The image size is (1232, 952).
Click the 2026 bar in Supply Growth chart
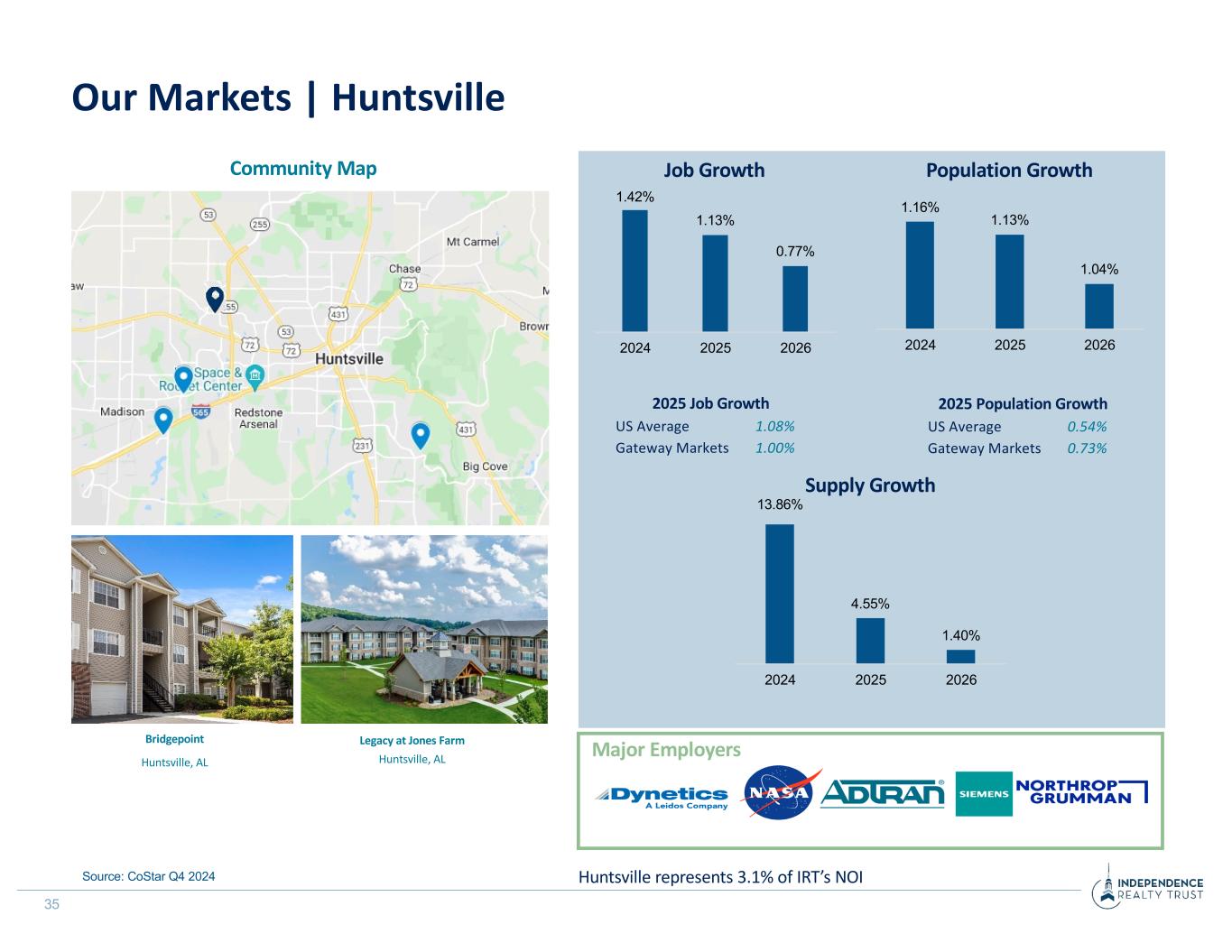coord(961,657)
